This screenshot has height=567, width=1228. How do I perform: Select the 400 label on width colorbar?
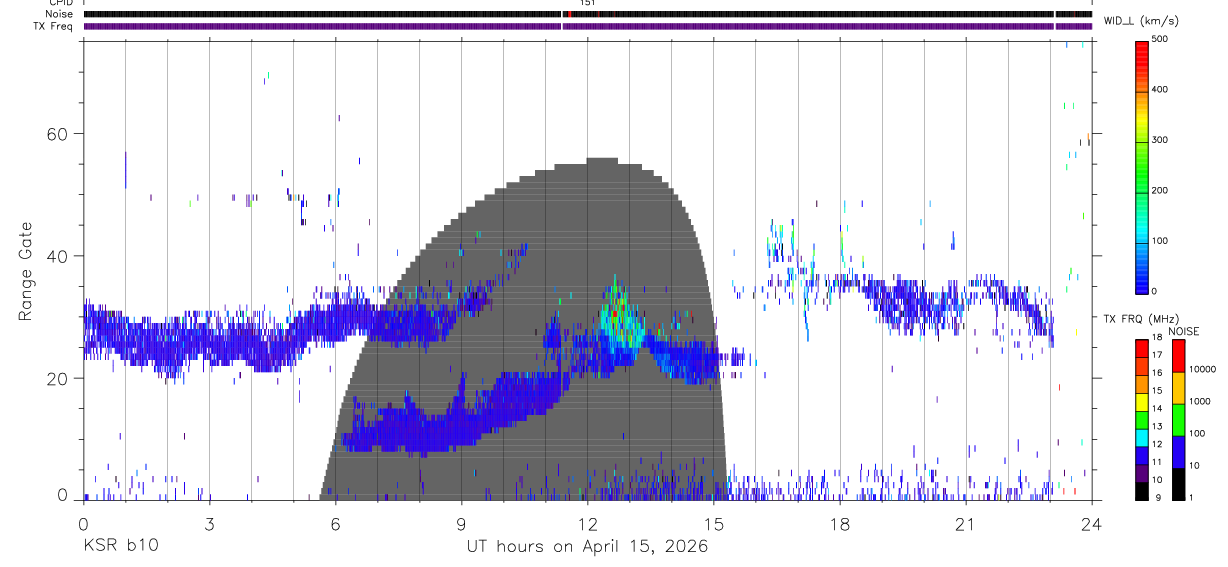pyautogui.click(x=1160, y=89)
